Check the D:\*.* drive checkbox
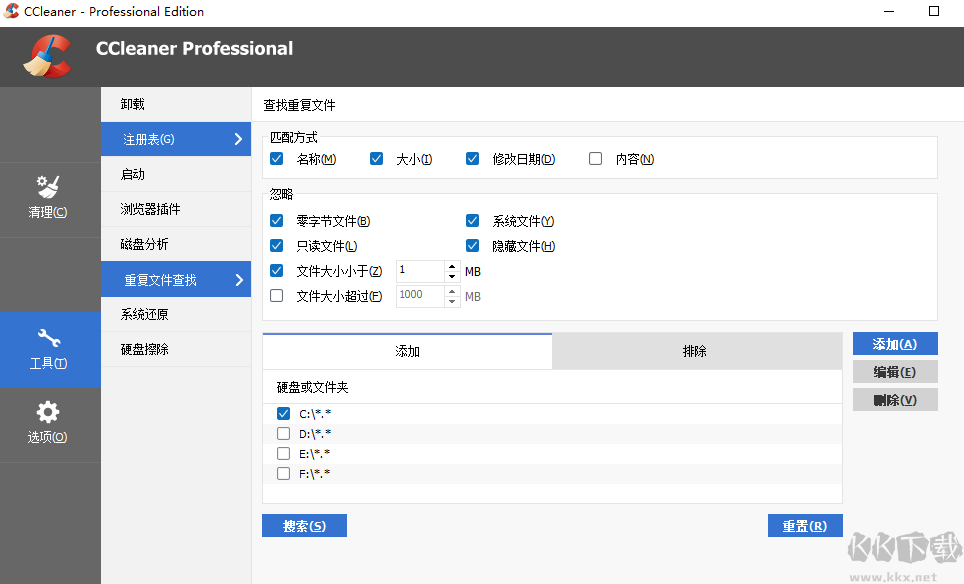Viewport: 964px width, 584px height. coord(283,432)
